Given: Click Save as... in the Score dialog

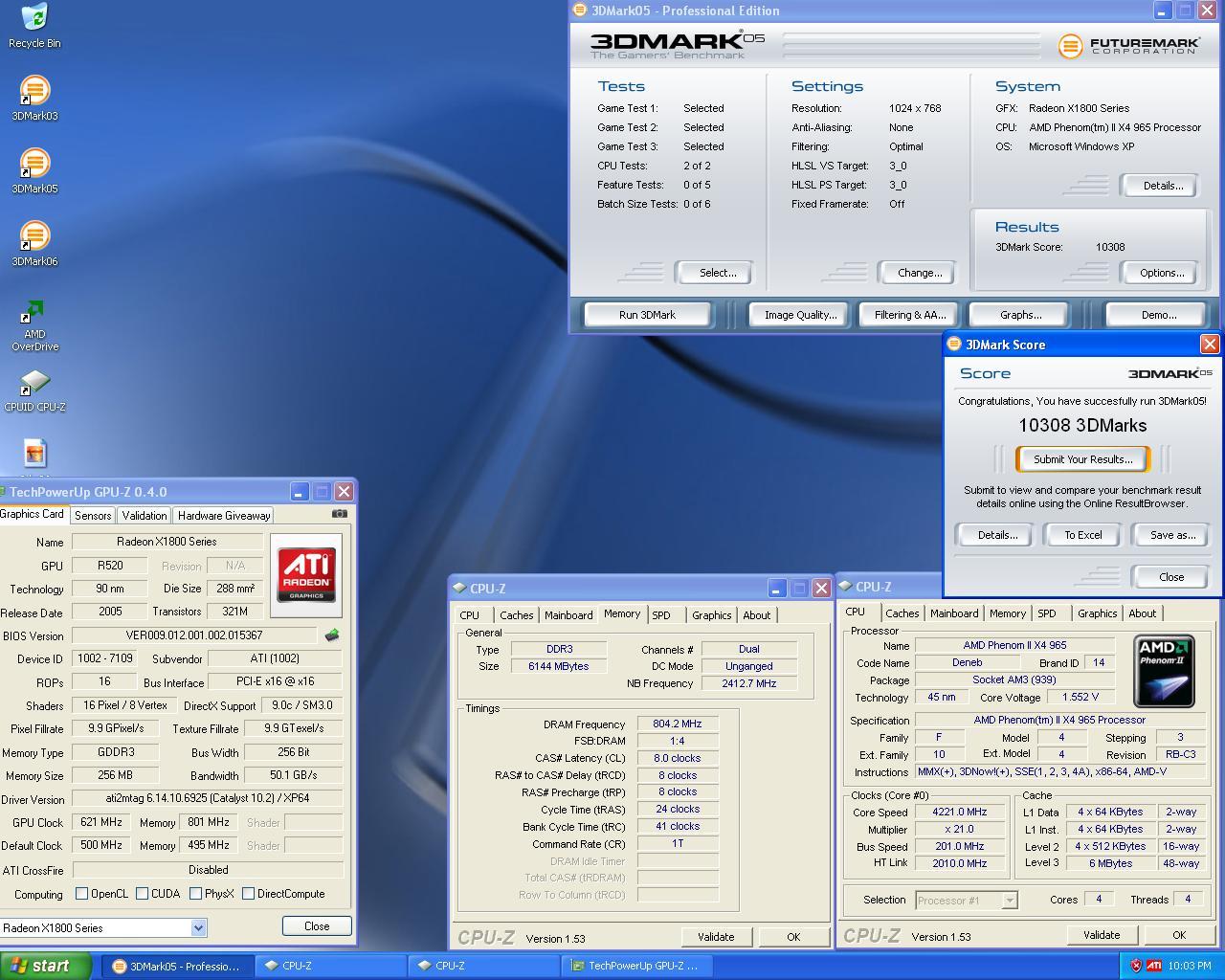Looking at the screenshot, I should coord(1172,535).
